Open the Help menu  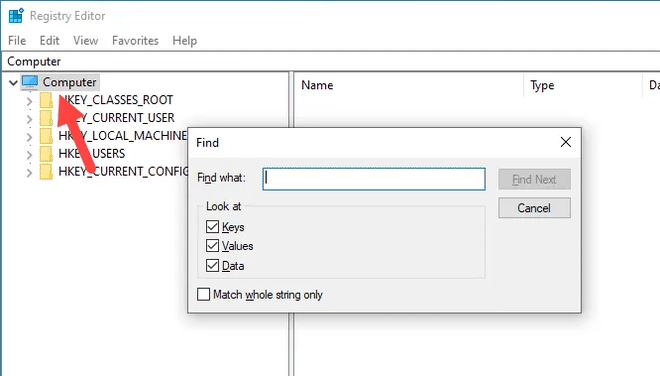coord(184,40)
